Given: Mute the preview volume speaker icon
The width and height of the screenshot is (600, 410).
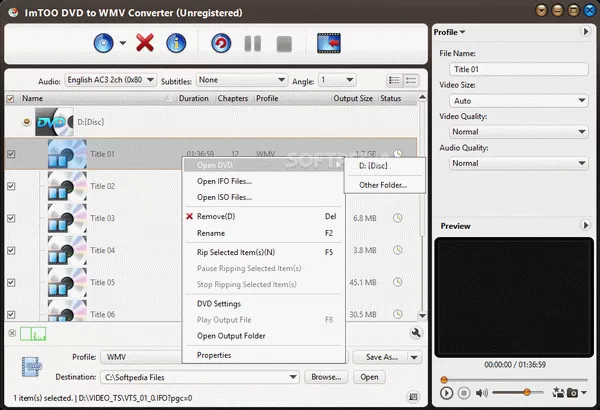Looking at the screenshot, I should 482,393.
